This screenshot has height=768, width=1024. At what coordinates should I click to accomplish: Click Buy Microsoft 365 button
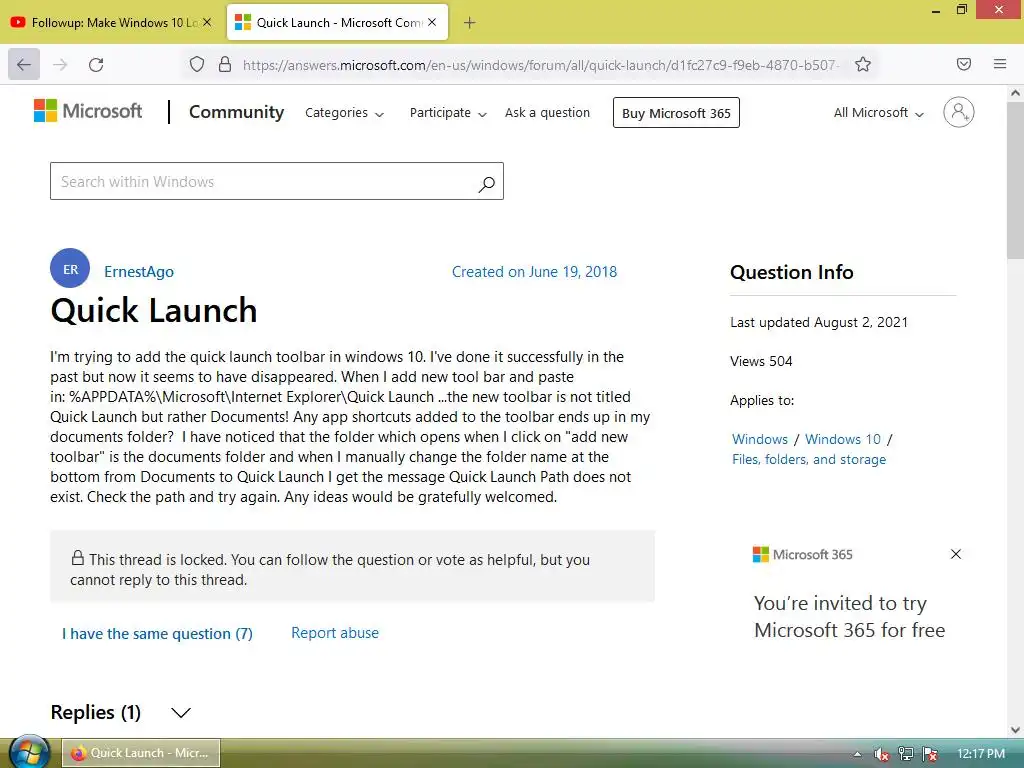pyautogui.click(x=676, y=113)
